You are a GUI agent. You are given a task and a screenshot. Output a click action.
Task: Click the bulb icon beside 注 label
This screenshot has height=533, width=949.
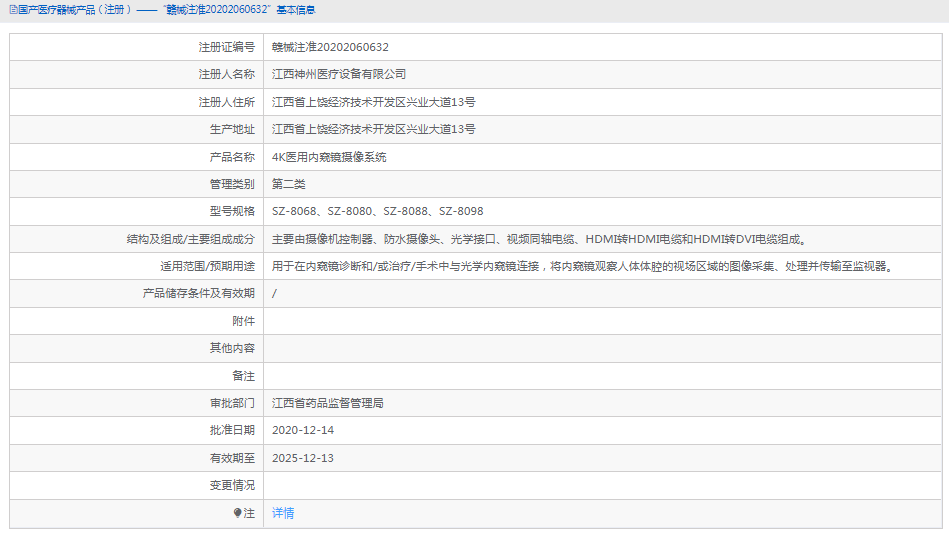point(237,513)
